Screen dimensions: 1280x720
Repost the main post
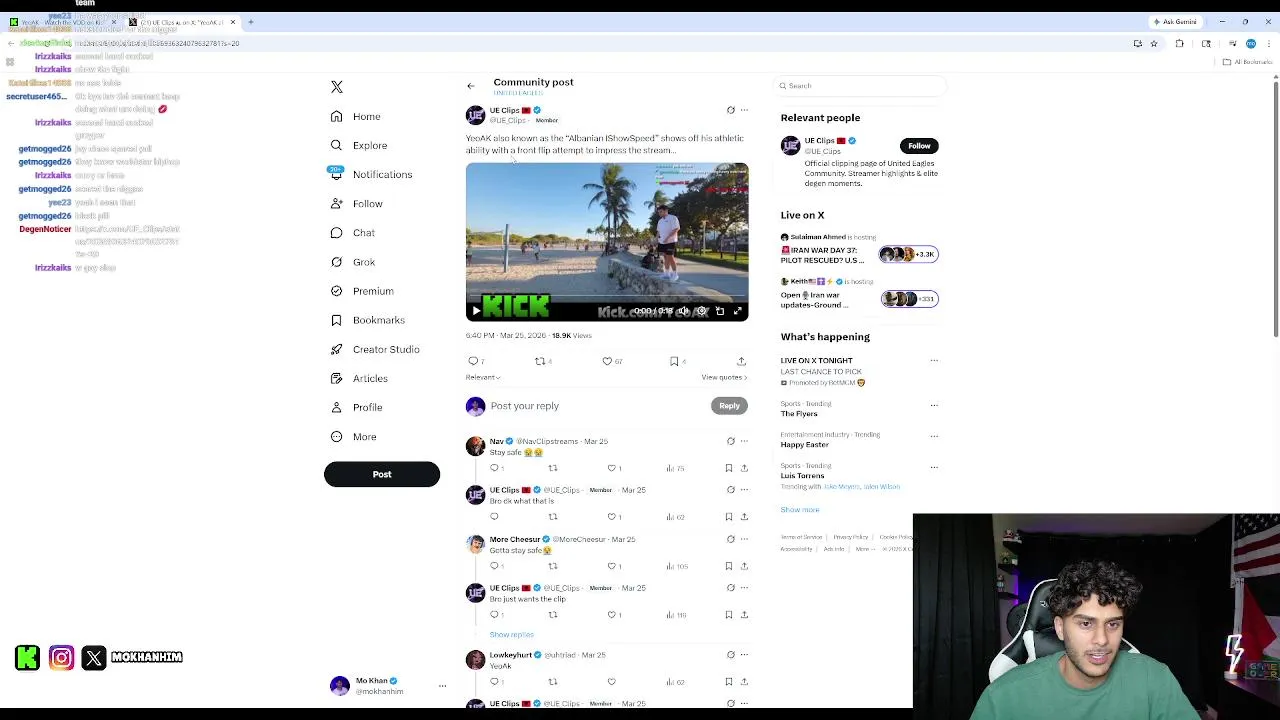542,361
